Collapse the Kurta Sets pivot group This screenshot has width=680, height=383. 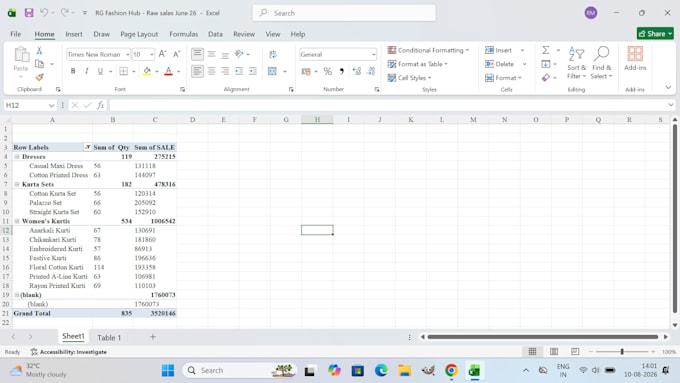click(x=17, y=184)
